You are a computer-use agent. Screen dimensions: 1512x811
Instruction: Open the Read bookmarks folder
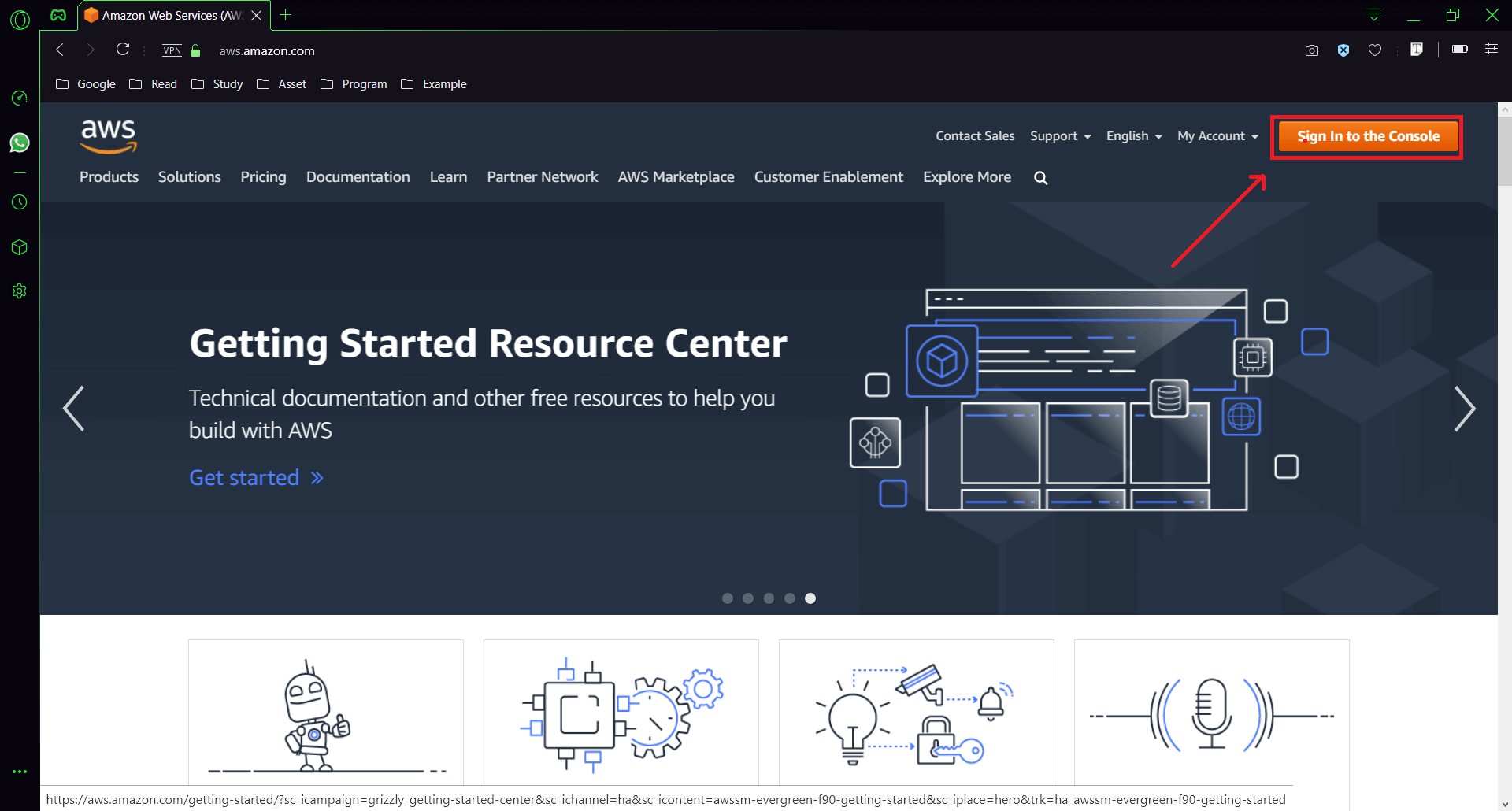(x=154, y=84)
